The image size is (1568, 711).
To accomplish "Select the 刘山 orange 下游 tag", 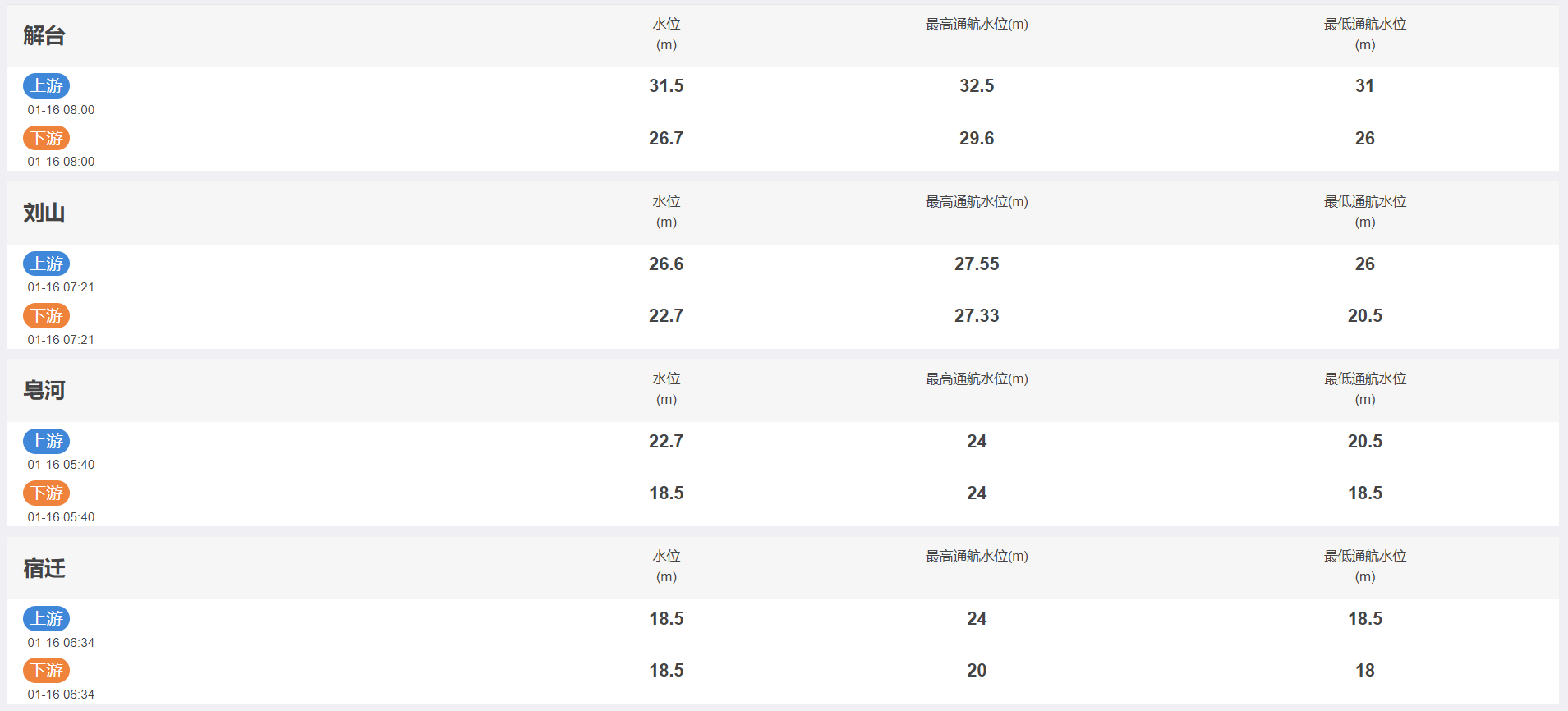I will click(x=46, y=315).
